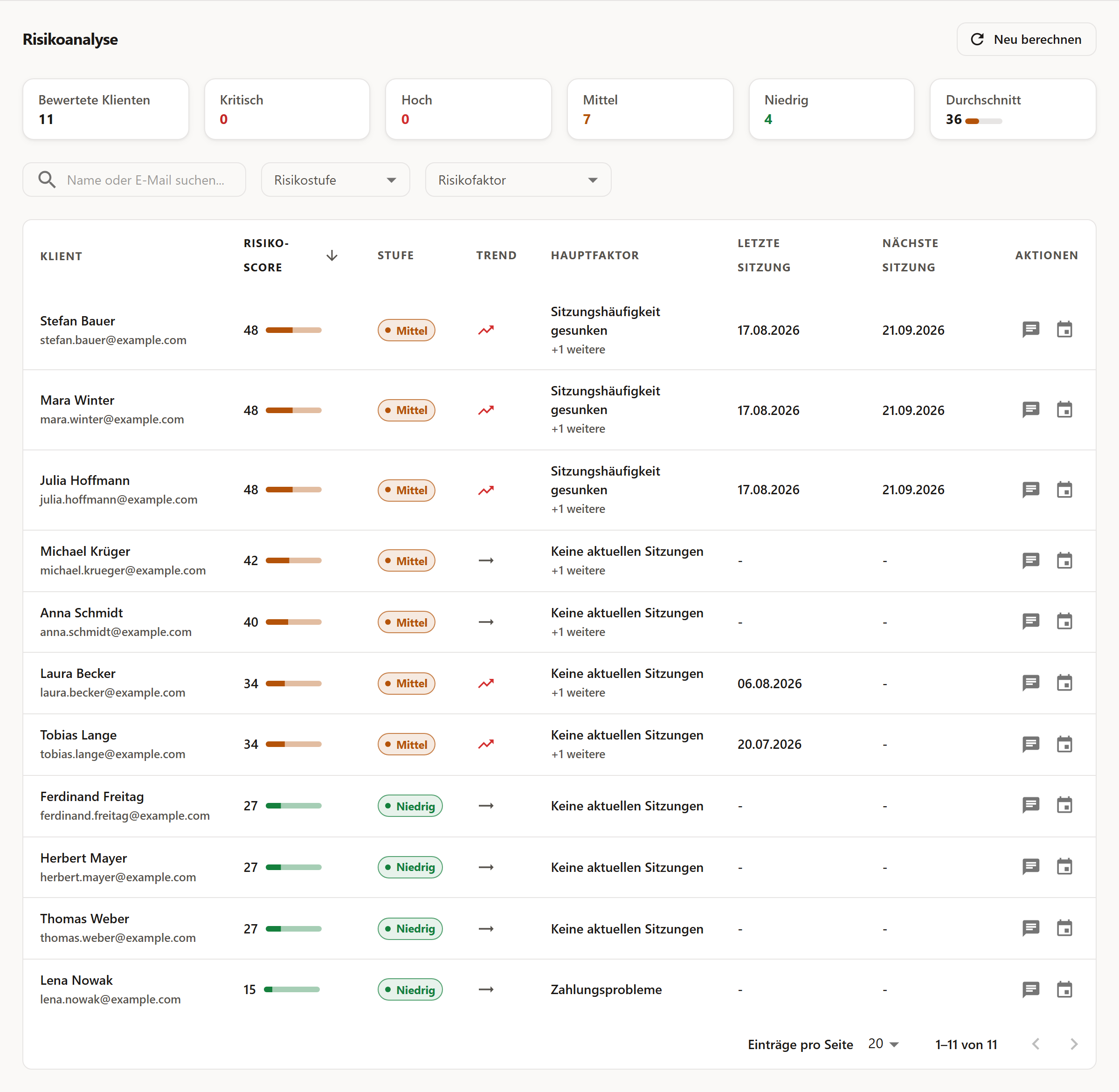The height and width of the screenshot is (1092, 1119).
Task: Click the Durchschnitt score bar
Action: click(984, 121)
